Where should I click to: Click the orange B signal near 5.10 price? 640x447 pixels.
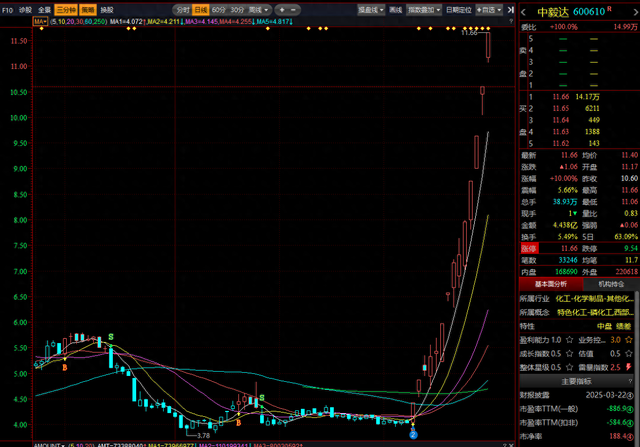tap(64, 367)
